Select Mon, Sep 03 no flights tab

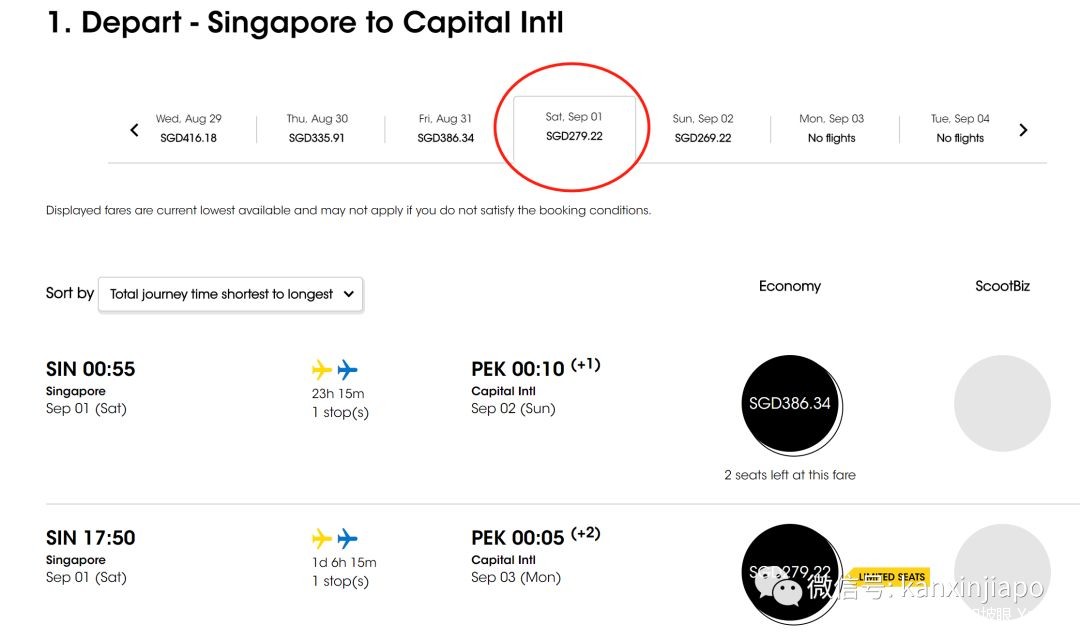[x=831, y=128]
